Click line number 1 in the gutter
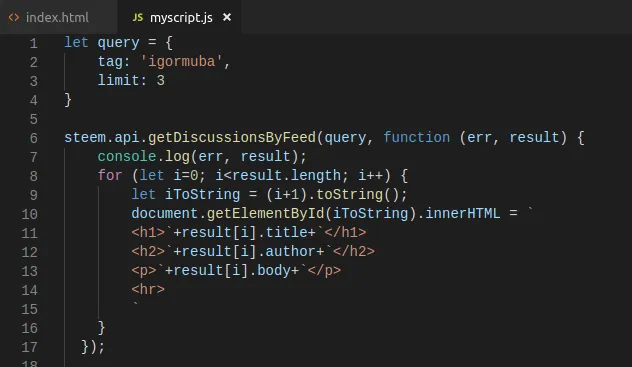This screenshot has width=632, height=367. 33,44
